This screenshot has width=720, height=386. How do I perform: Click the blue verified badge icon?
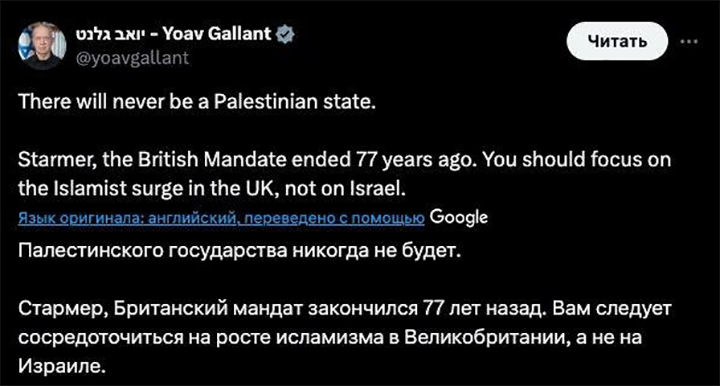[285, 34]
